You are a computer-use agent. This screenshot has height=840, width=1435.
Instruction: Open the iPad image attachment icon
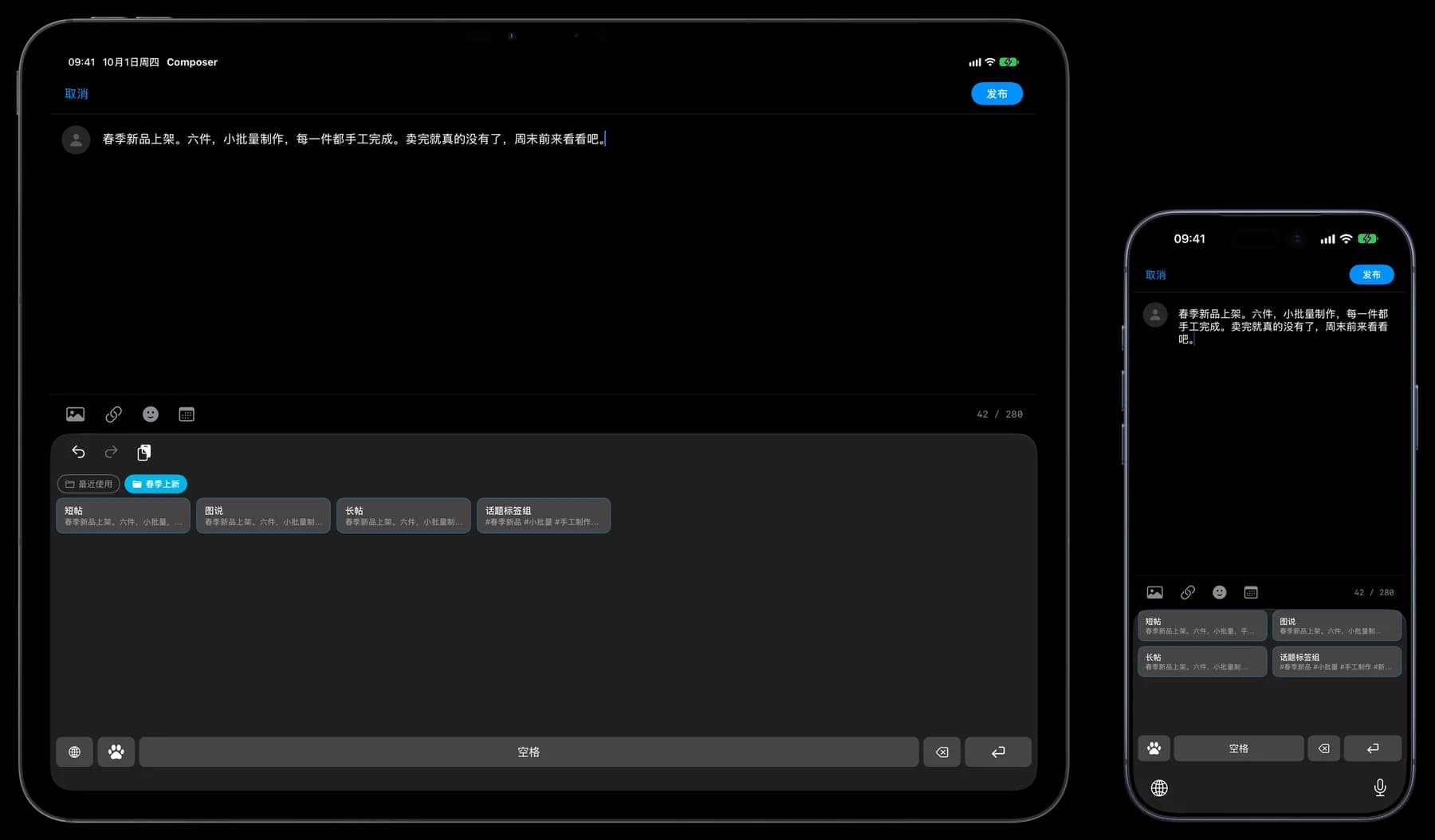75,414
